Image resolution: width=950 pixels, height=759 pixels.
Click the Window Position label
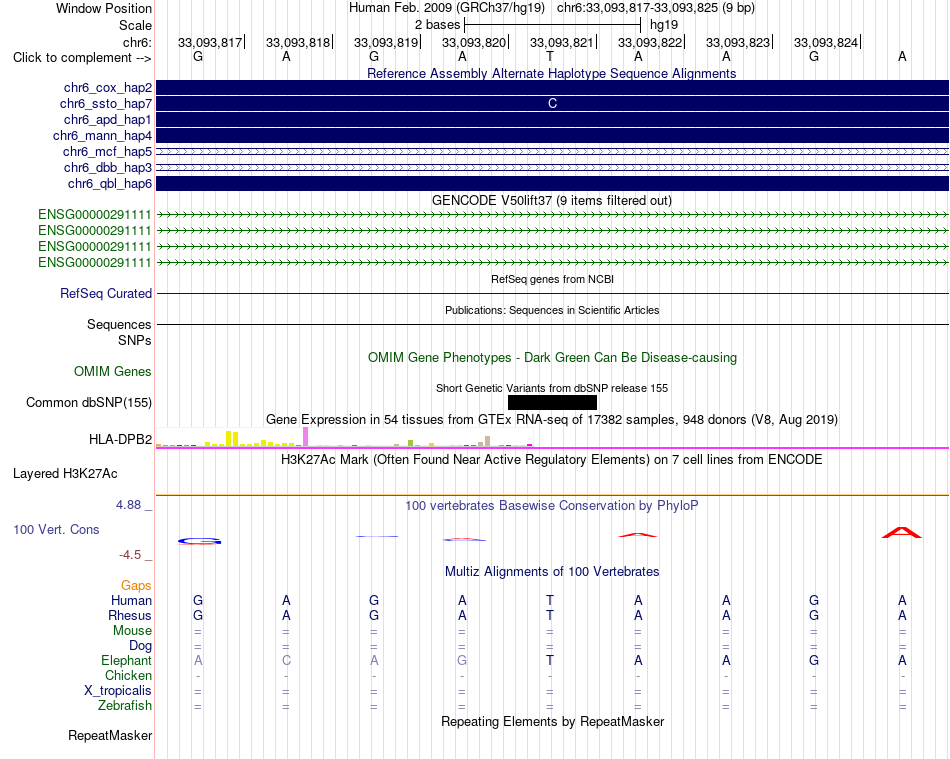(x=104, y=8)
